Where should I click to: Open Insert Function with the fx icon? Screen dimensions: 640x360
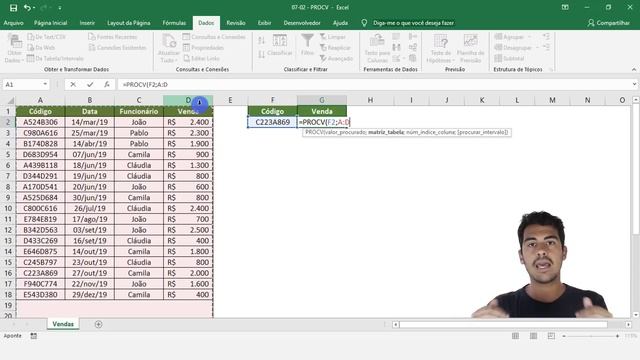tap(107, 84)
